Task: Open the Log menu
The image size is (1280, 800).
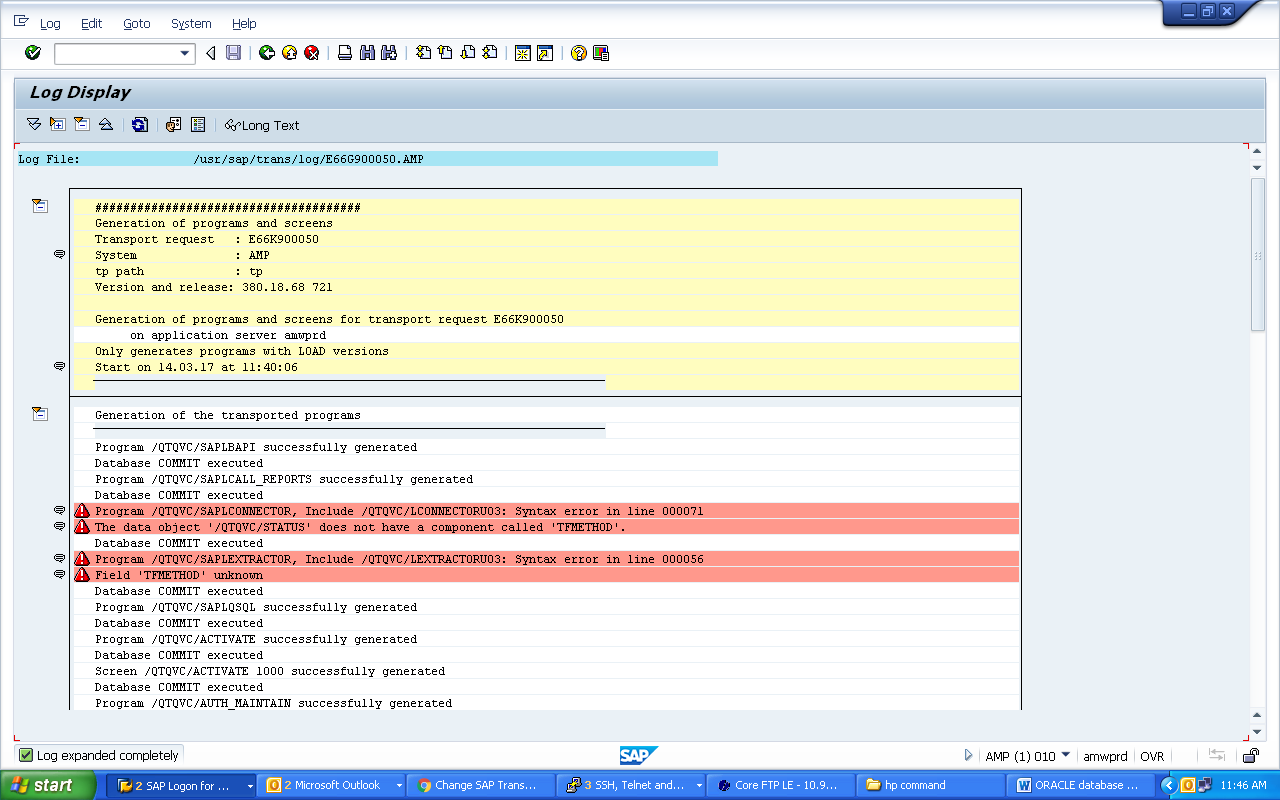Action: tap(49, 23)
